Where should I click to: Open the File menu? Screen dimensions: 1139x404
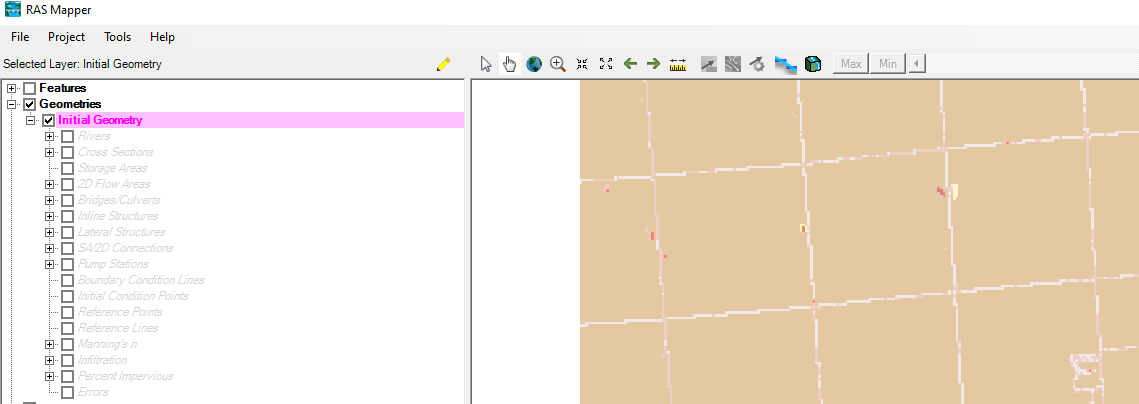click(x=20, y=36)
